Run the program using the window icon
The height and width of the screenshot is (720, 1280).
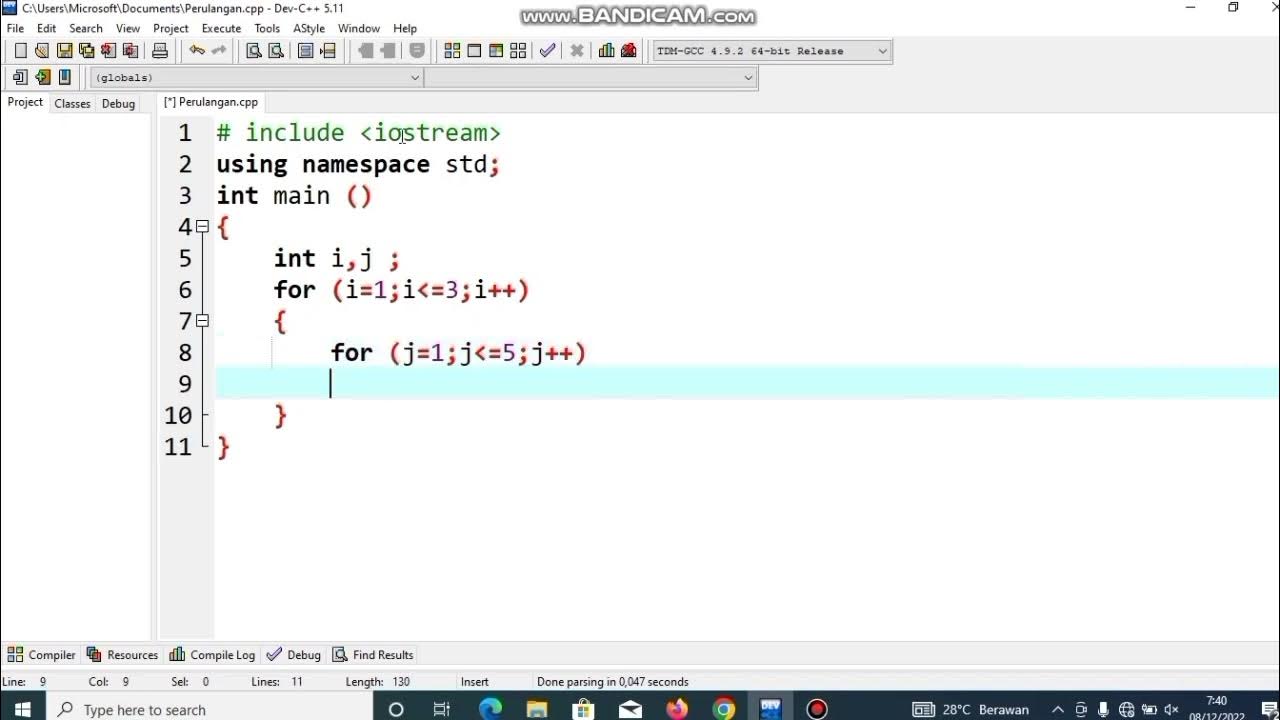click(x=474, y=51)
